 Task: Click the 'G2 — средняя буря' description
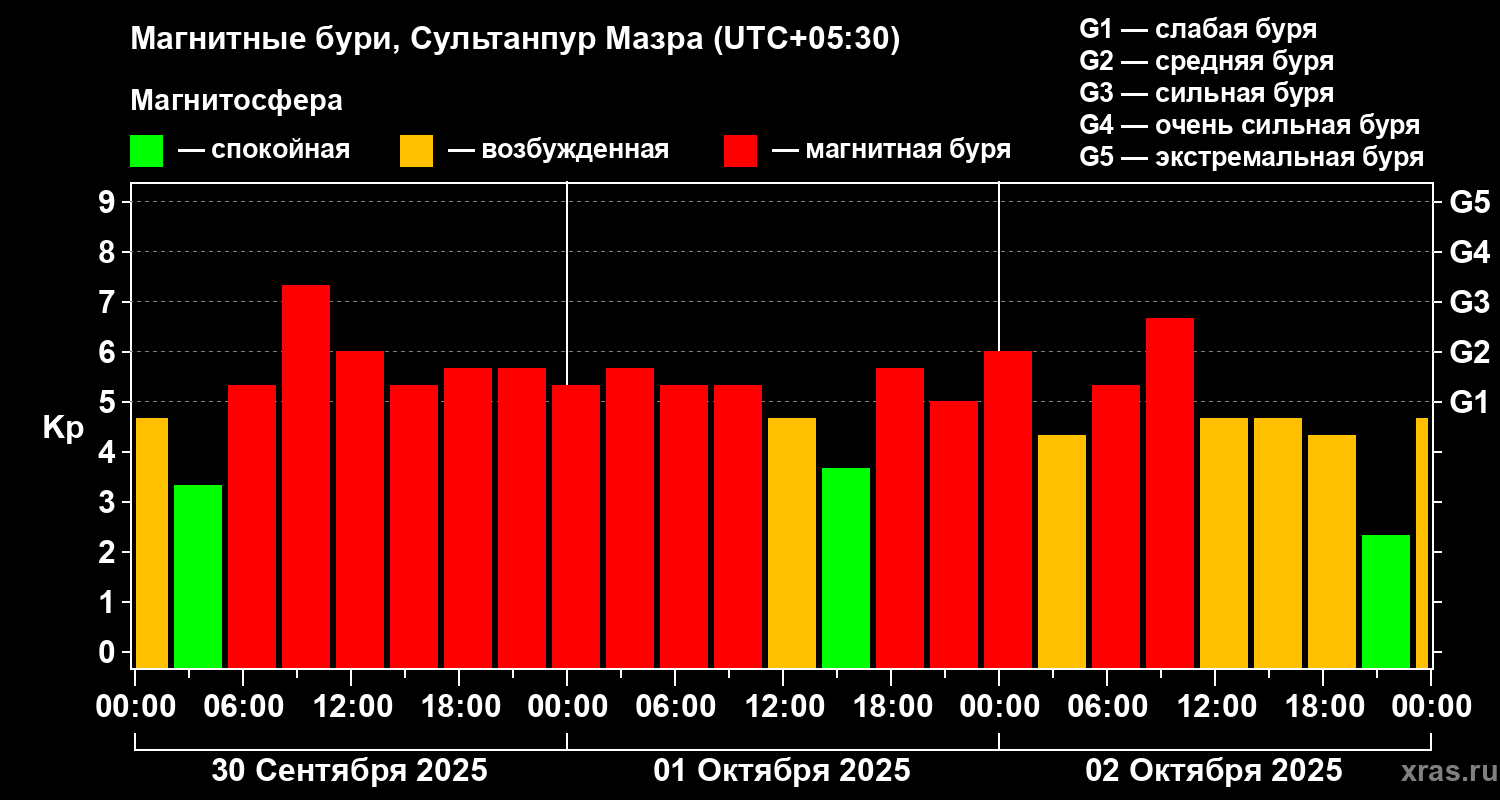tap(1207, 61)
